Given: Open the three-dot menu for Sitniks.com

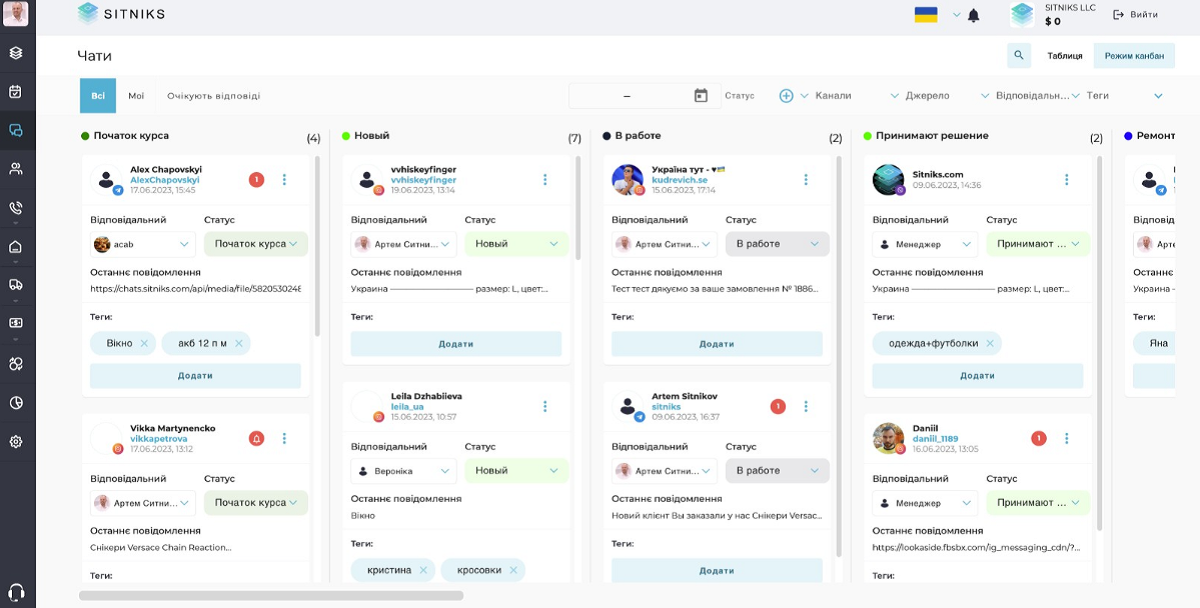Looking at the screenshot, I should click(1067, 180).
